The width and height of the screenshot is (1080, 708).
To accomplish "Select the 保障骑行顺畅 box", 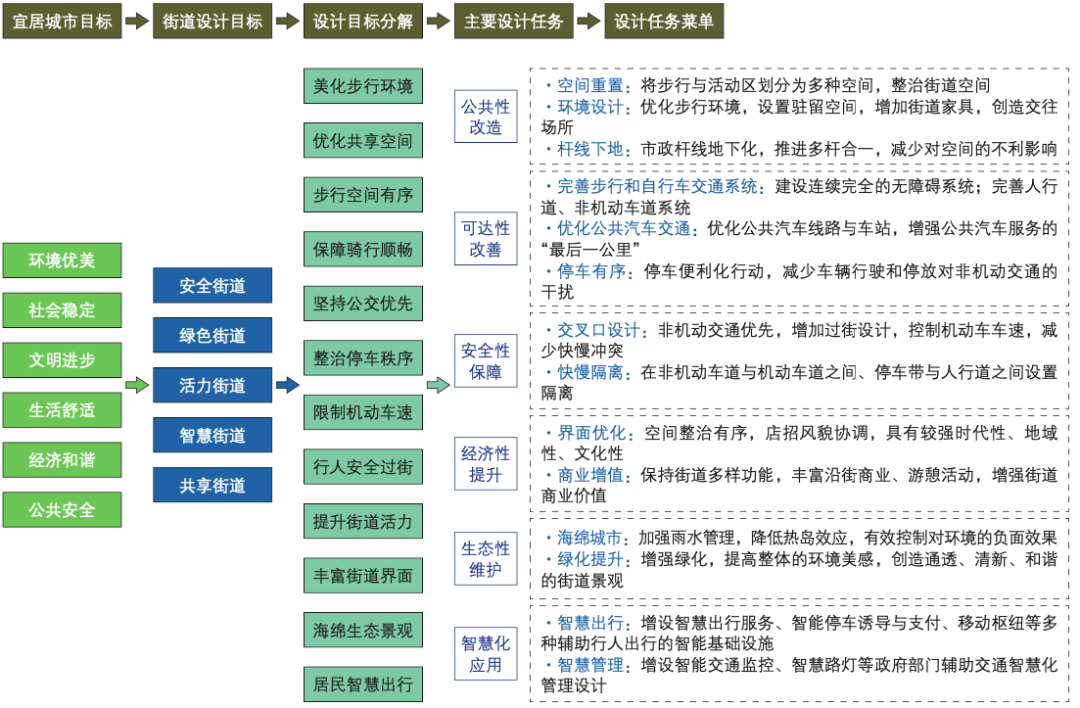I will point(363,249).
